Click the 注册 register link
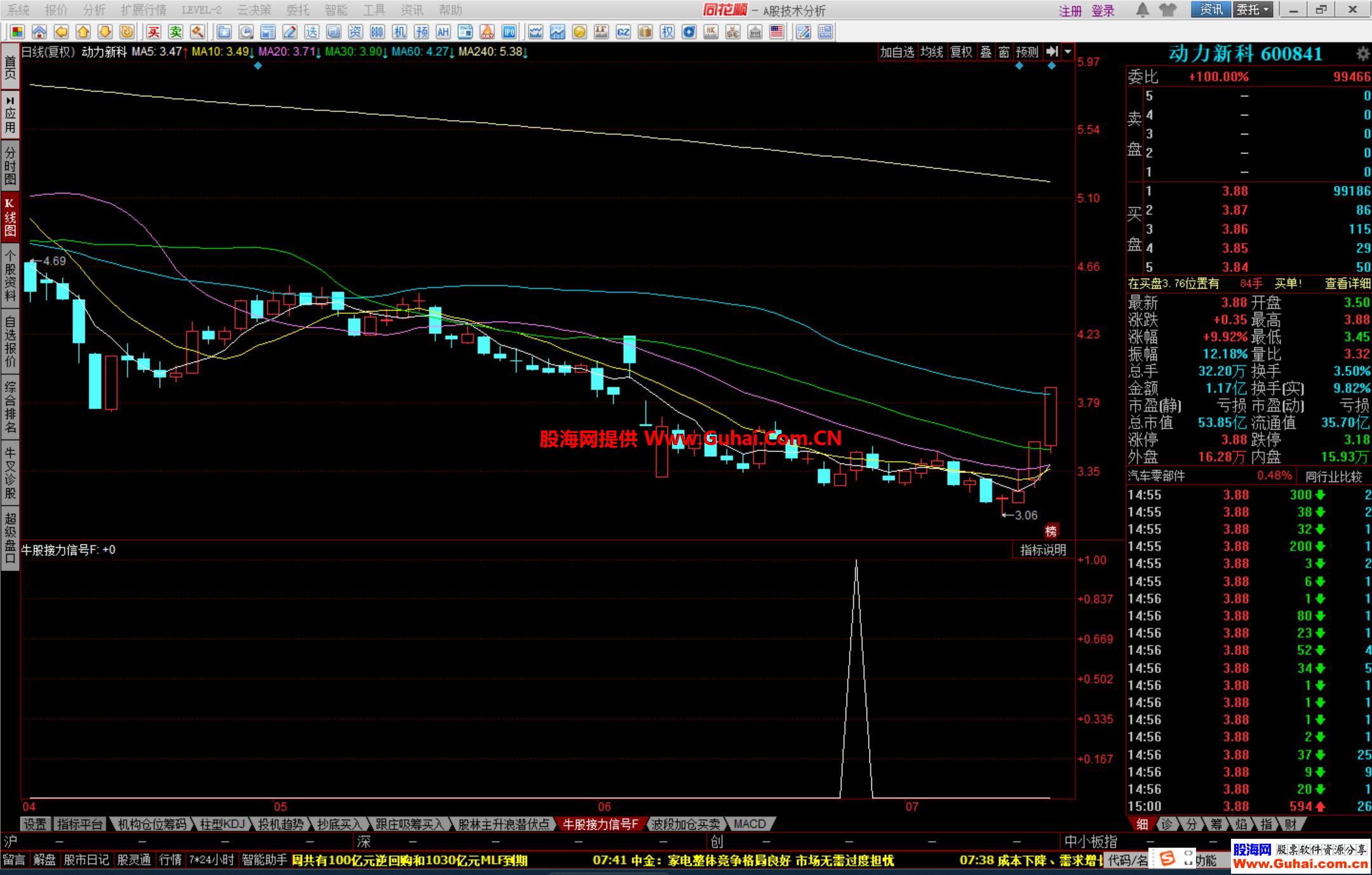 (1070, 11)
